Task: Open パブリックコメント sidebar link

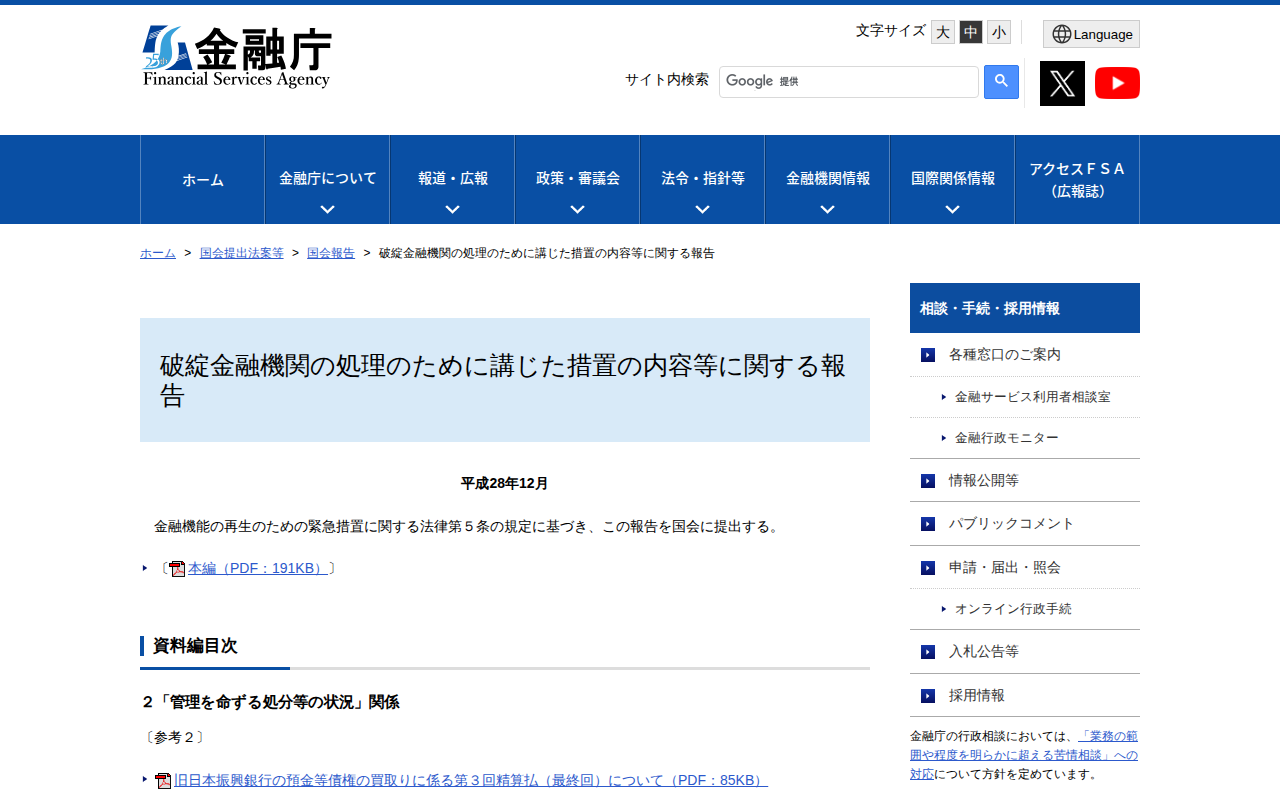Action: pos(1011,524)
